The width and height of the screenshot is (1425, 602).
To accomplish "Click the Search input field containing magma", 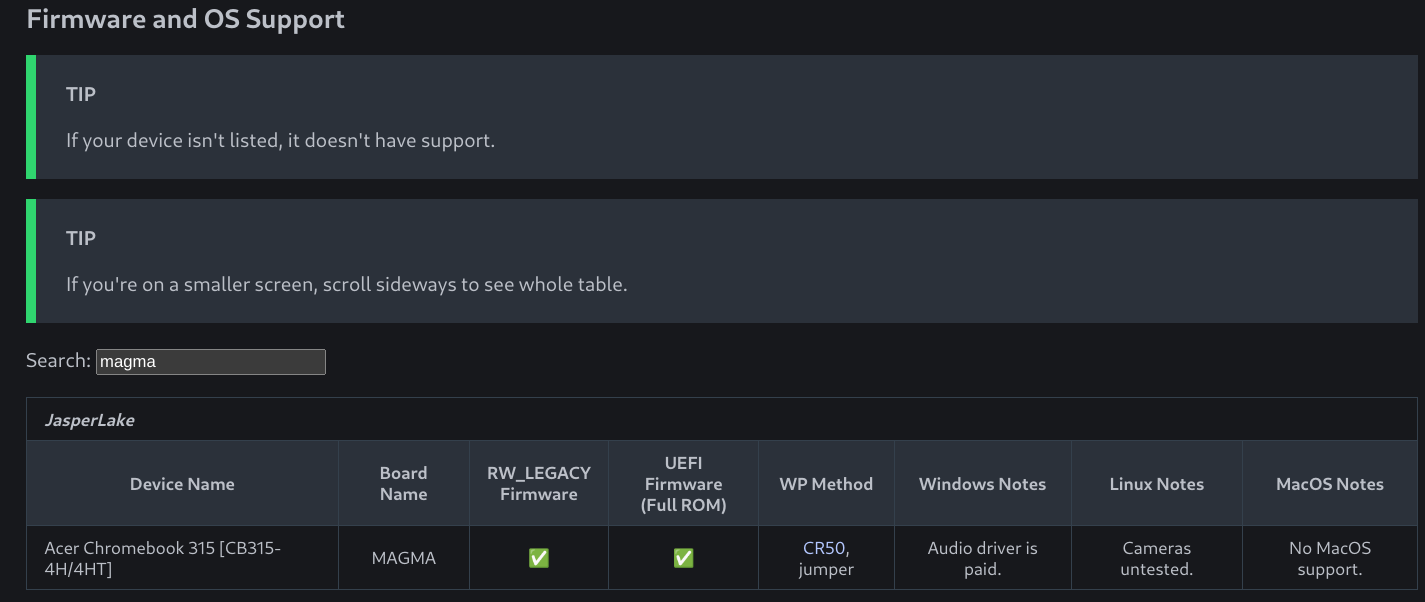I will [x=211, y=362].
